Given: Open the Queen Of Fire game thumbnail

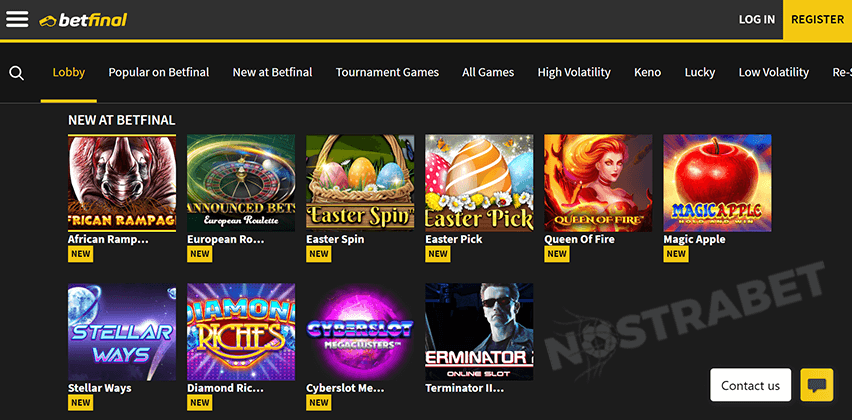Looking at the screenshot, I should point(598,183).
